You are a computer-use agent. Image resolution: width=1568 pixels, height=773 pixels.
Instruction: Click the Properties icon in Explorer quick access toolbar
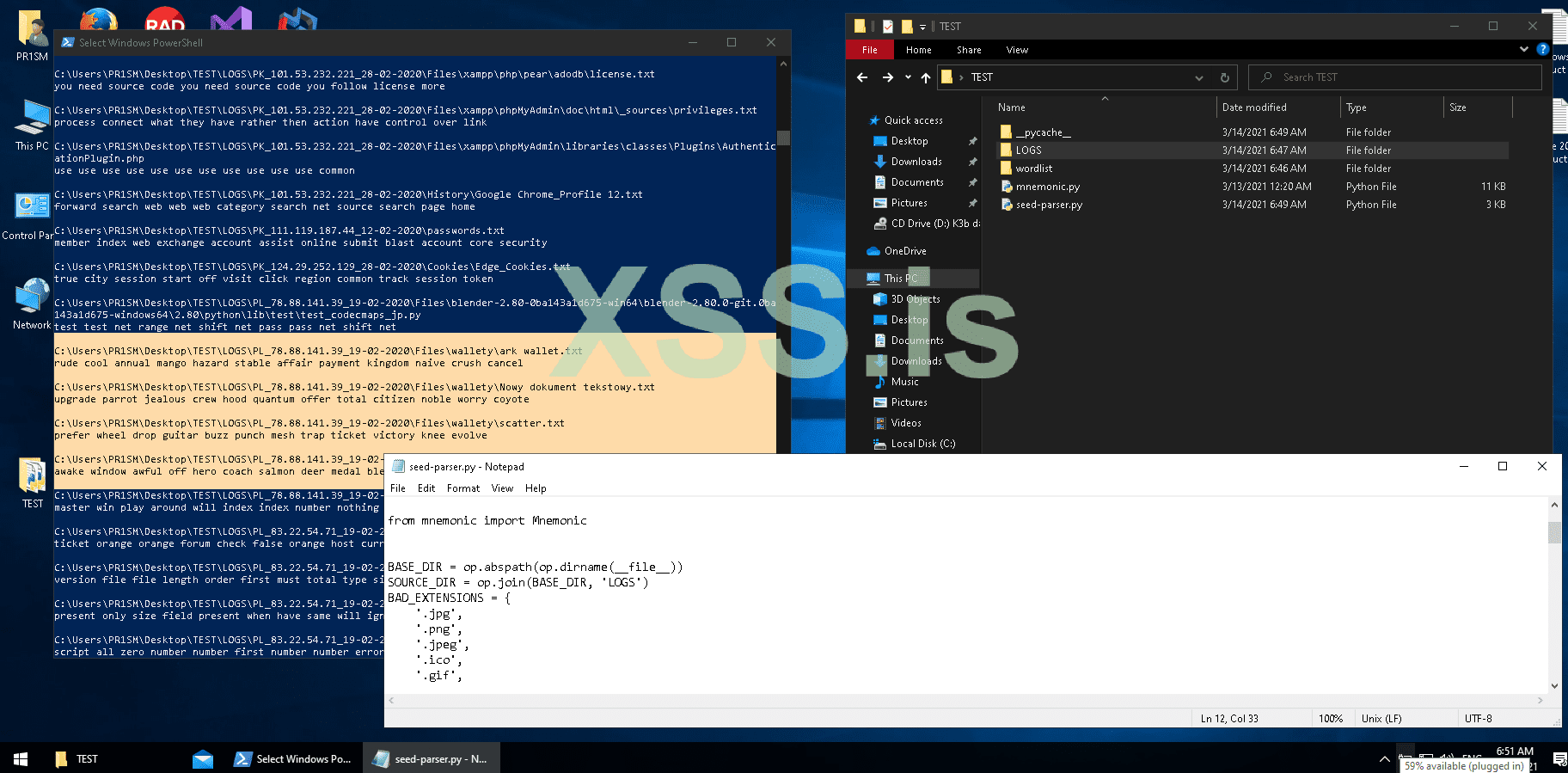888,27
